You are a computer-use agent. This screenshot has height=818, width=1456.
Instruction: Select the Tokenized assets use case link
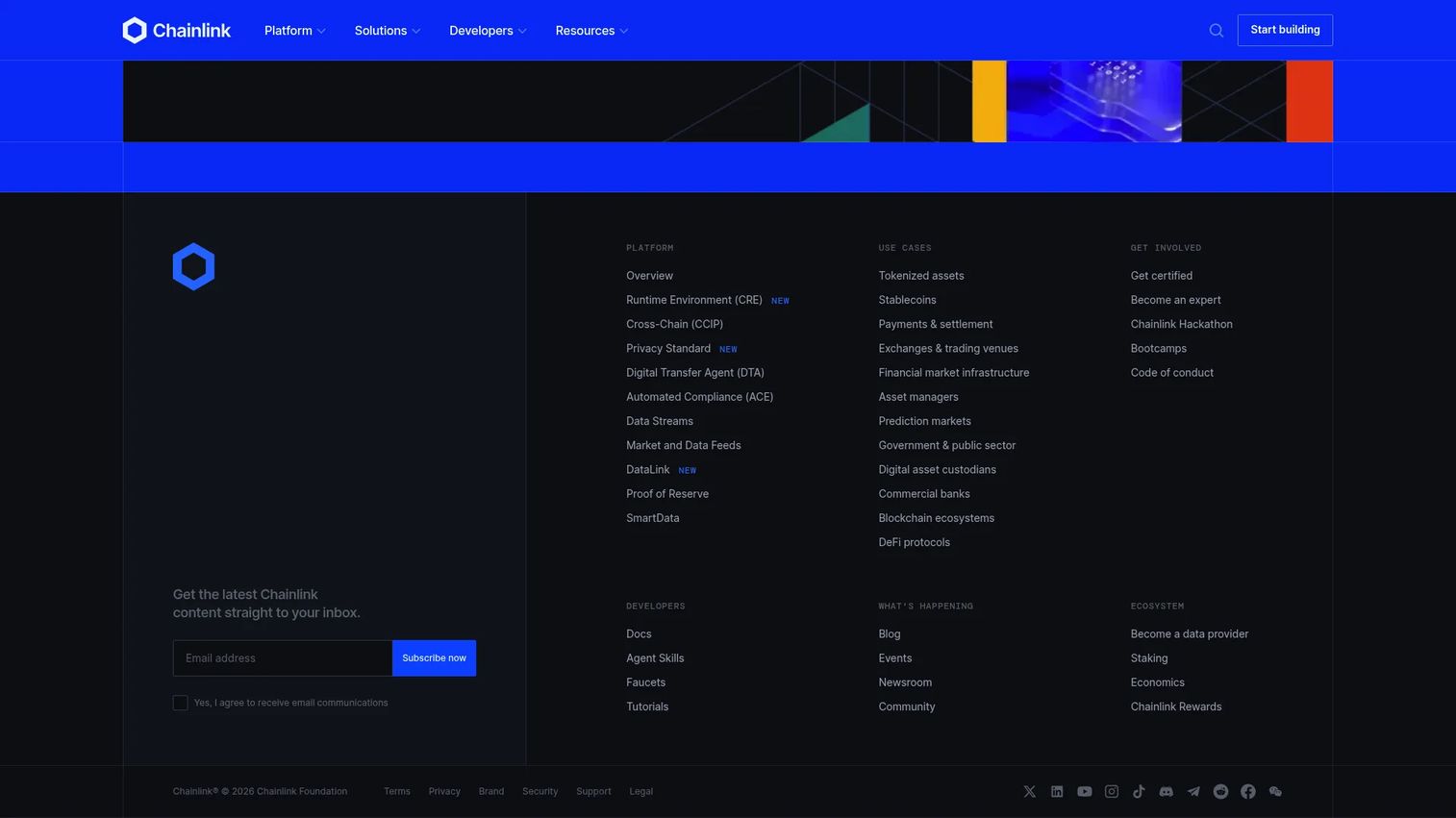921,276
